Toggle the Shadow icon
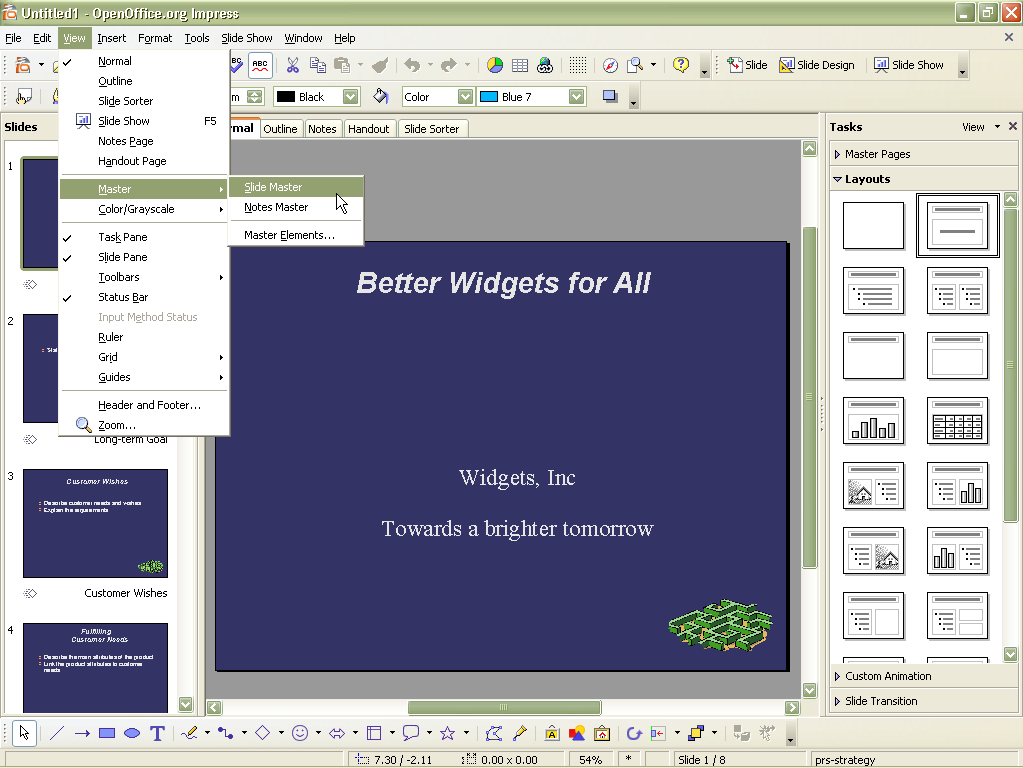This screenshot has width=1023, height=768. 610,97
